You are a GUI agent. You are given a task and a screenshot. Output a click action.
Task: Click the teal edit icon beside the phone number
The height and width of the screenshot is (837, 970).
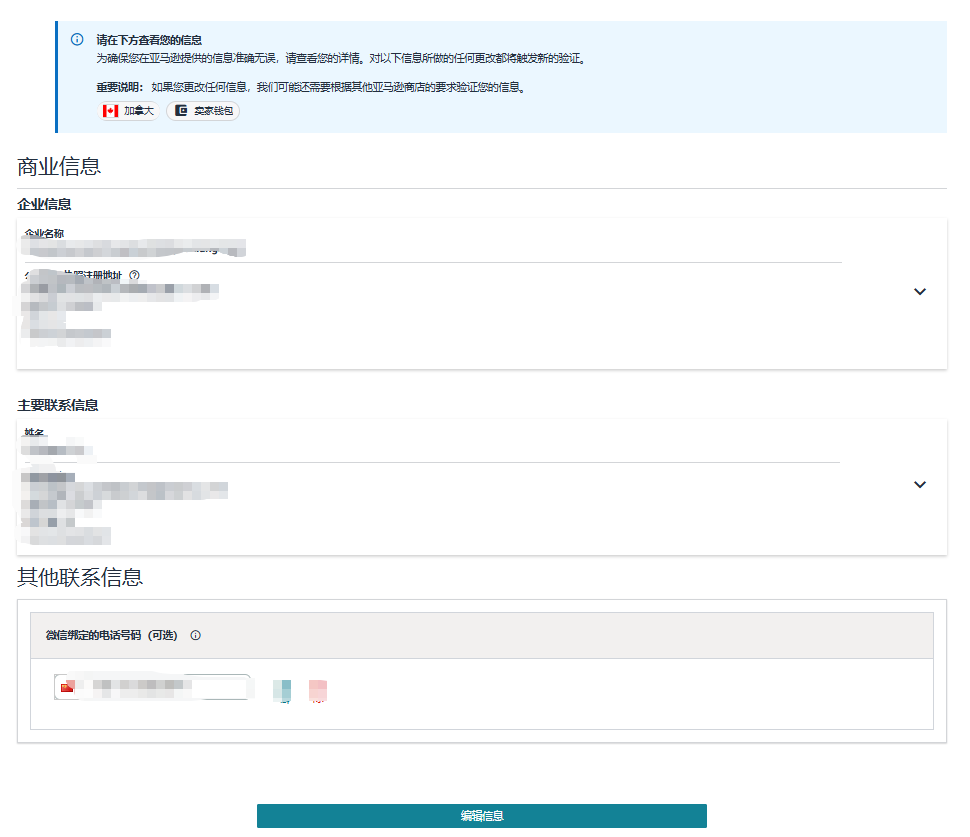[282, 688]
